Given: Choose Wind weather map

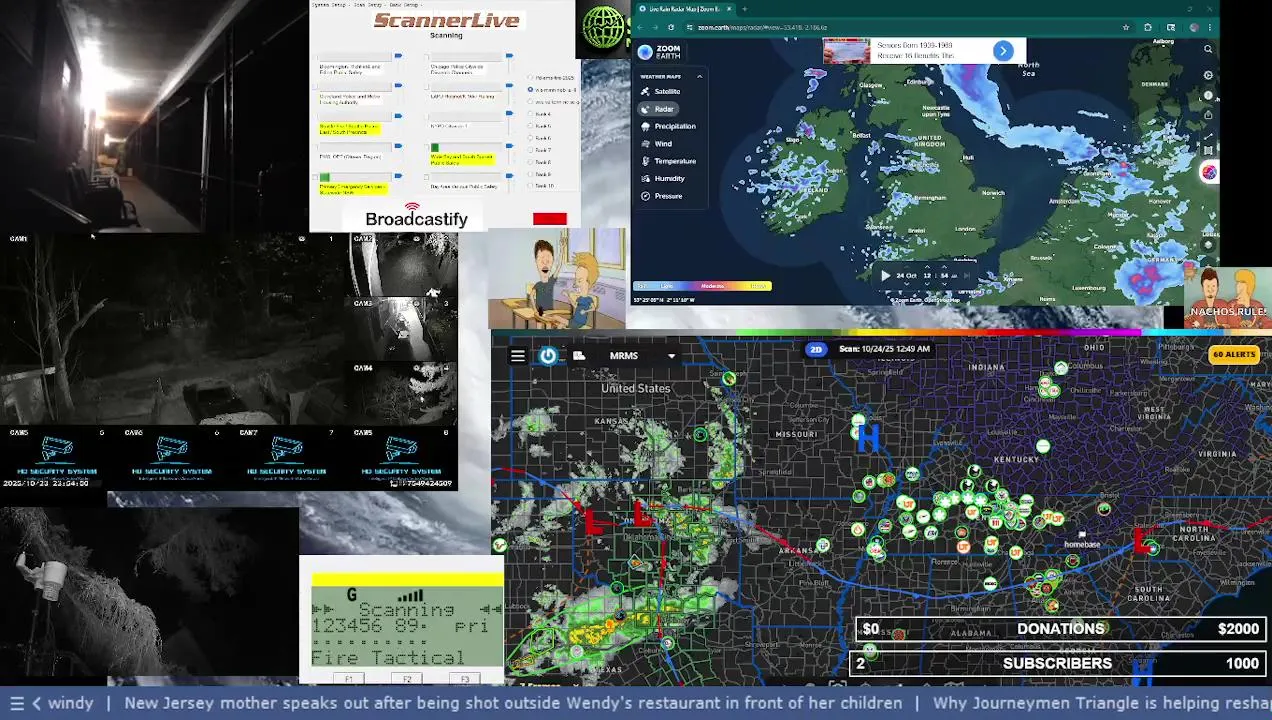Looking at the screenshot, I should click(x=657, y=143).
